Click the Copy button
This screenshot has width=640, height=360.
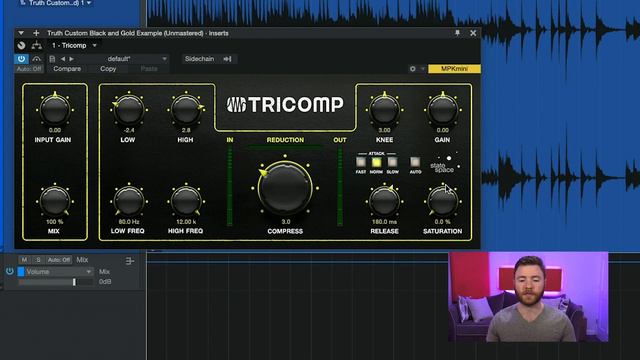pyautogui.click(x=108, y=69)
